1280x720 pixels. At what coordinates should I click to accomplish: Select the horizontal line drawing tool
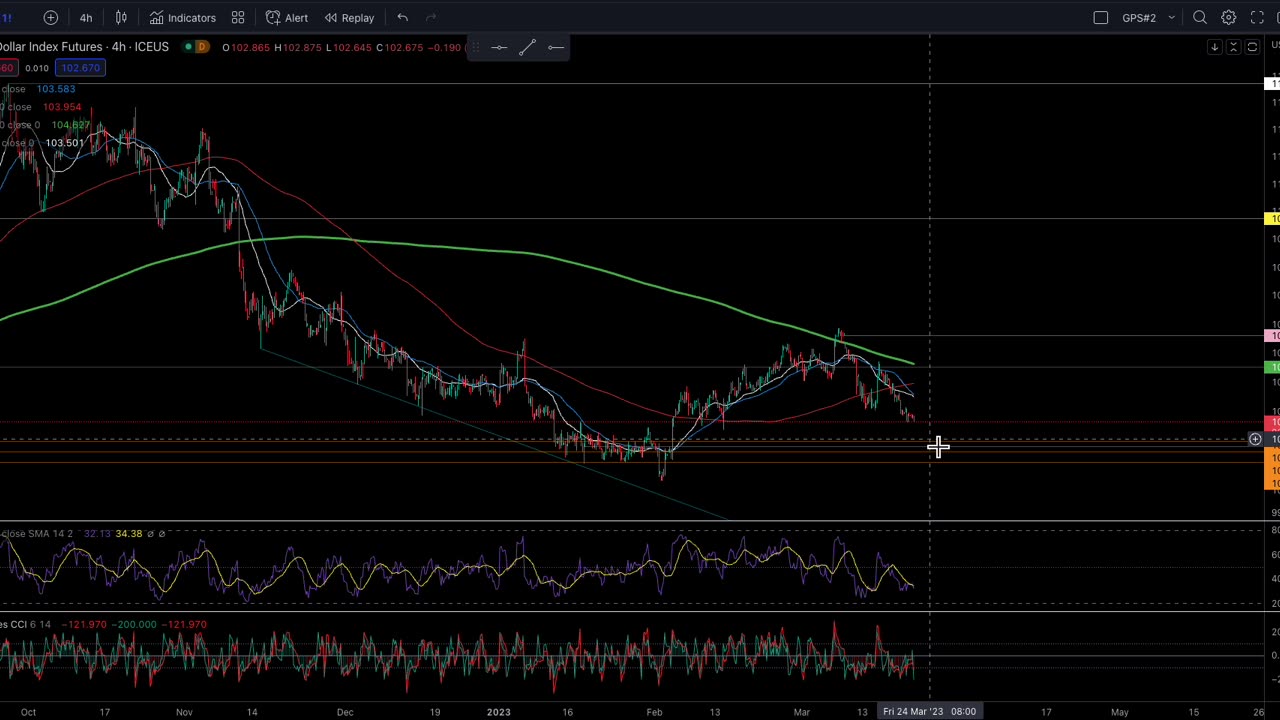pyautogui.click(x=499, y=47)
